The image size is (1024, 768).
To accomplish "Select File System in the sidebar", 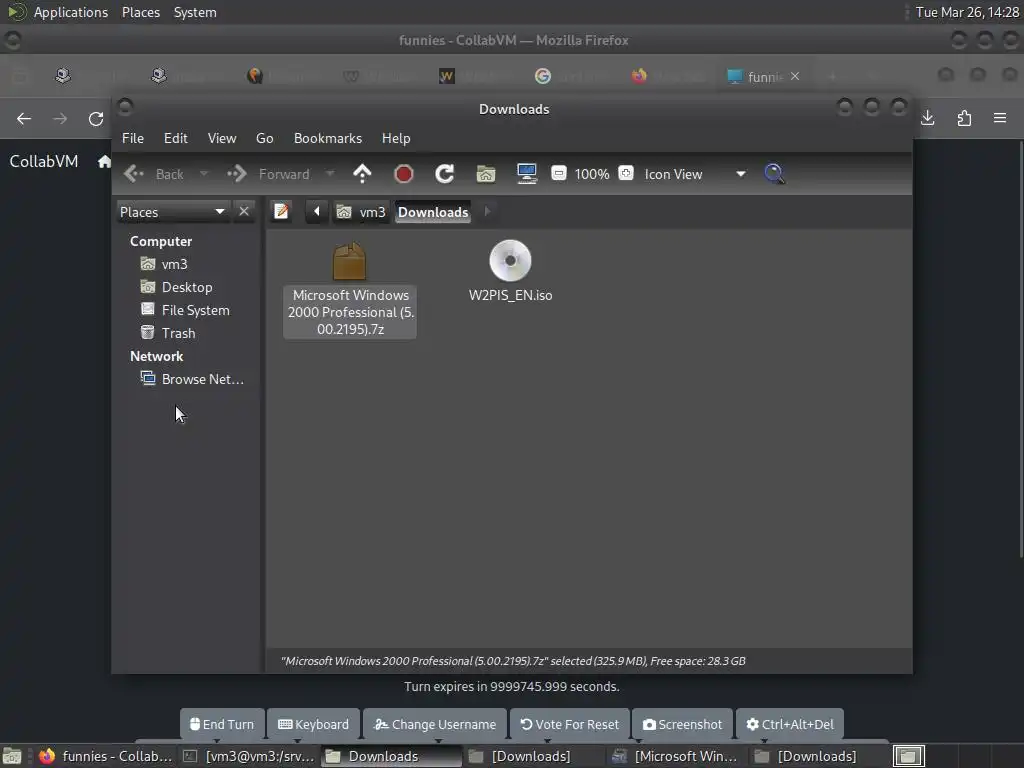I will (195, 310).
